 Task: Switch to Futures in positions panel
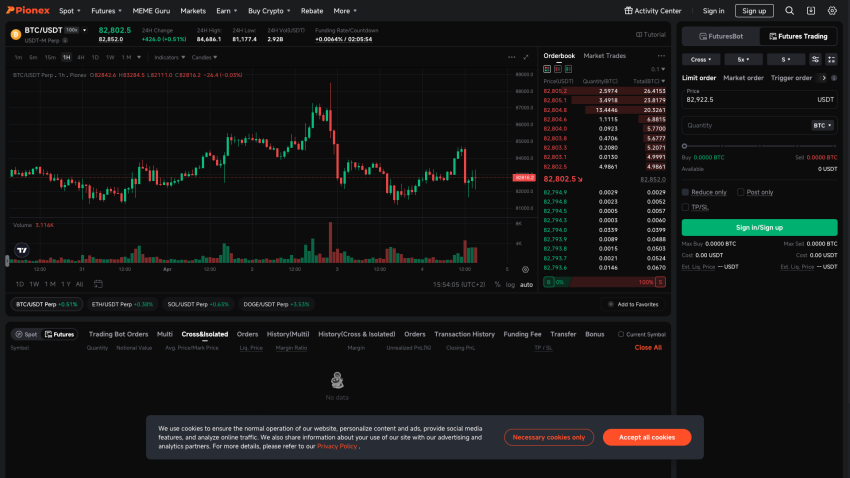[x=59, y=334]
